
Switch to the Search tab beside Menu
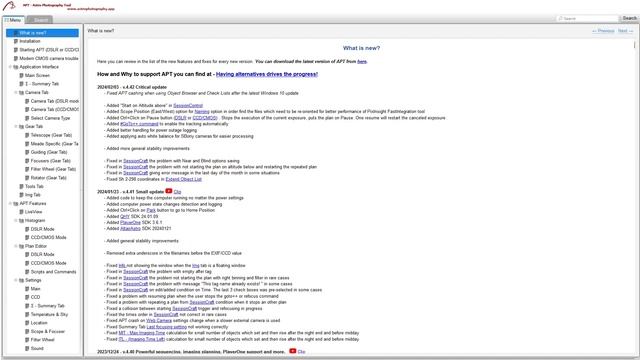(40, 20)
